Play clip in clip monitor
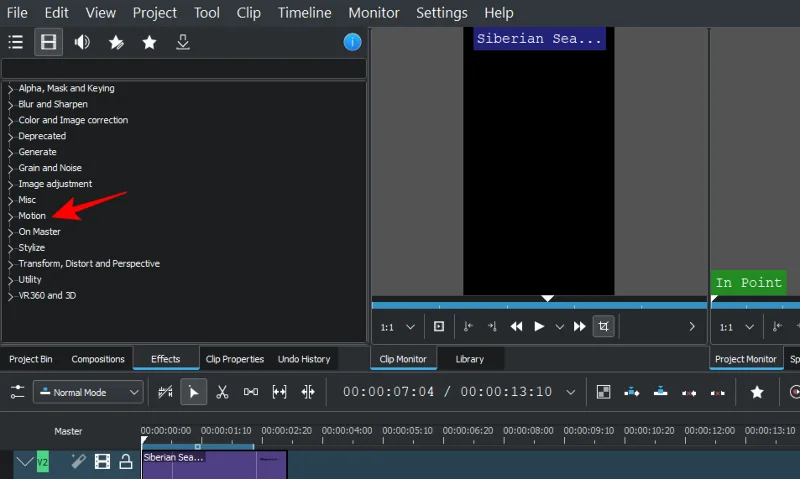800x479 pixels. coord(539,326)
